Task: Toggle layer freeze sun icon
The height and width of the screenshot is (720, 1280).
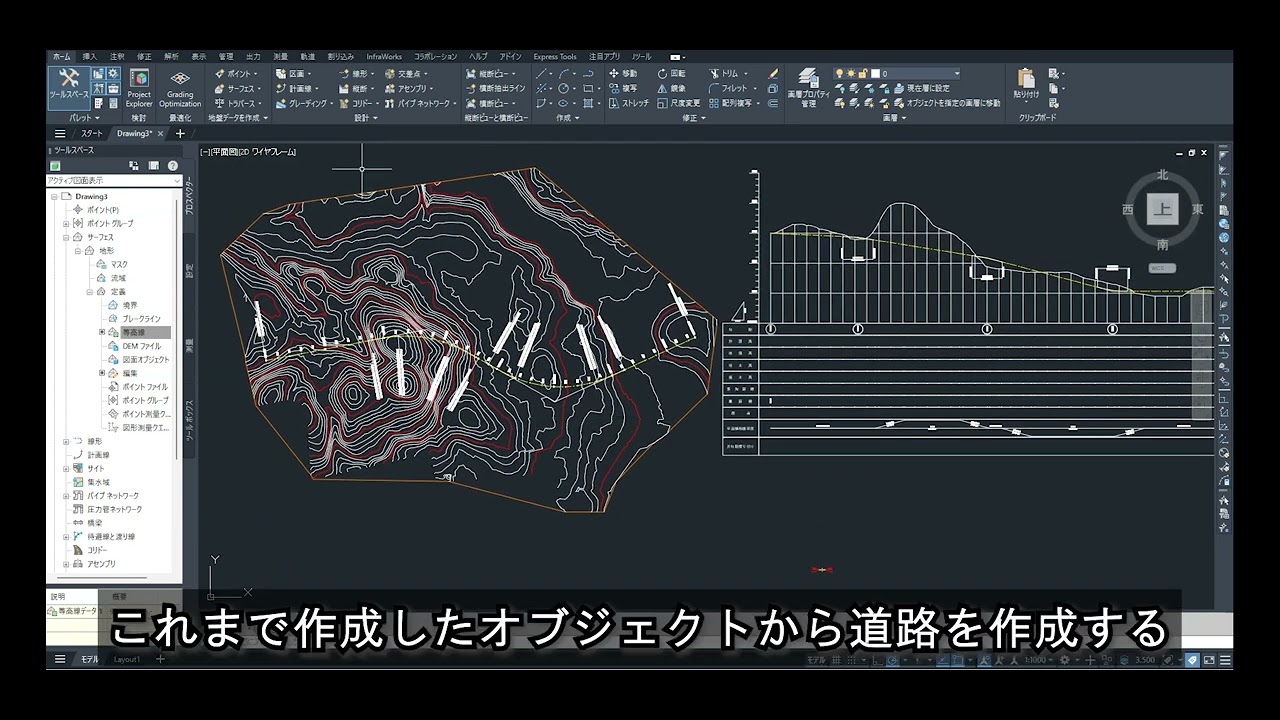Action: click(851, 74)
